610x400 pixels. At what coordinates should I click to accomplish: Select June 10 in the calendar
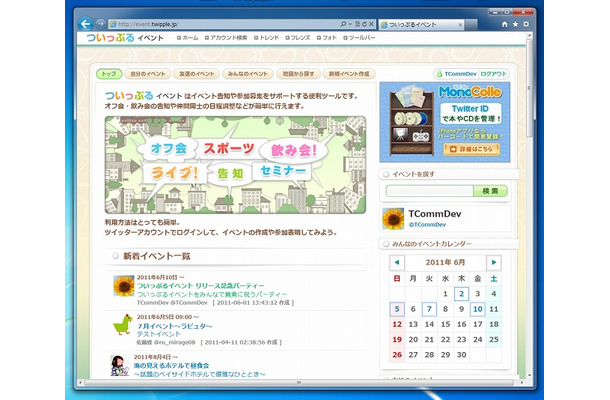pos(478,309)
